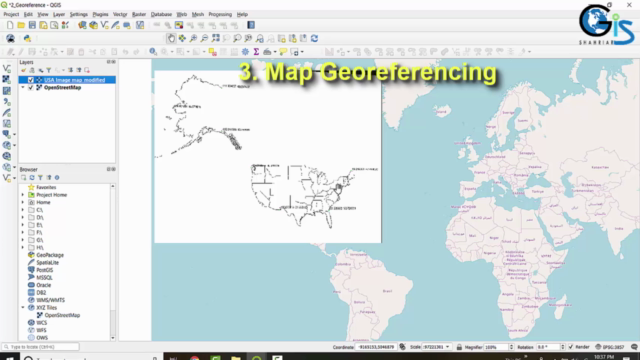Open the Processing Toolbox gear icon
The width and height of the screenshot is (640, 360).
point(245,52)
